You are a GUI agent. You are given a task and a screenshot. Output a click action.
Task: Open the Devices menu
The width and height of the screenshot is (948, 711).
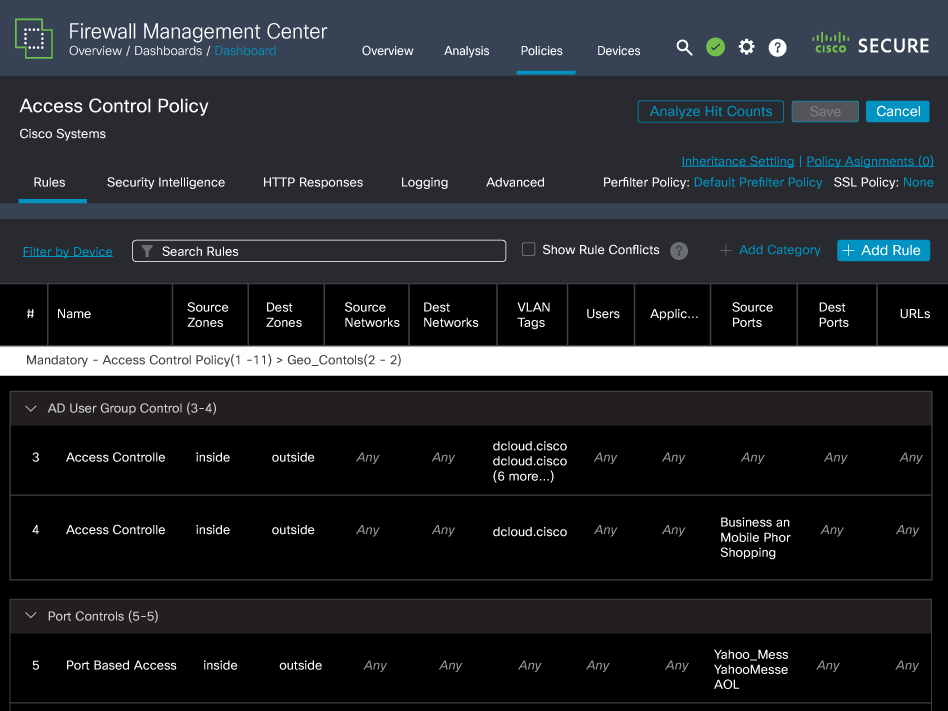618,51
